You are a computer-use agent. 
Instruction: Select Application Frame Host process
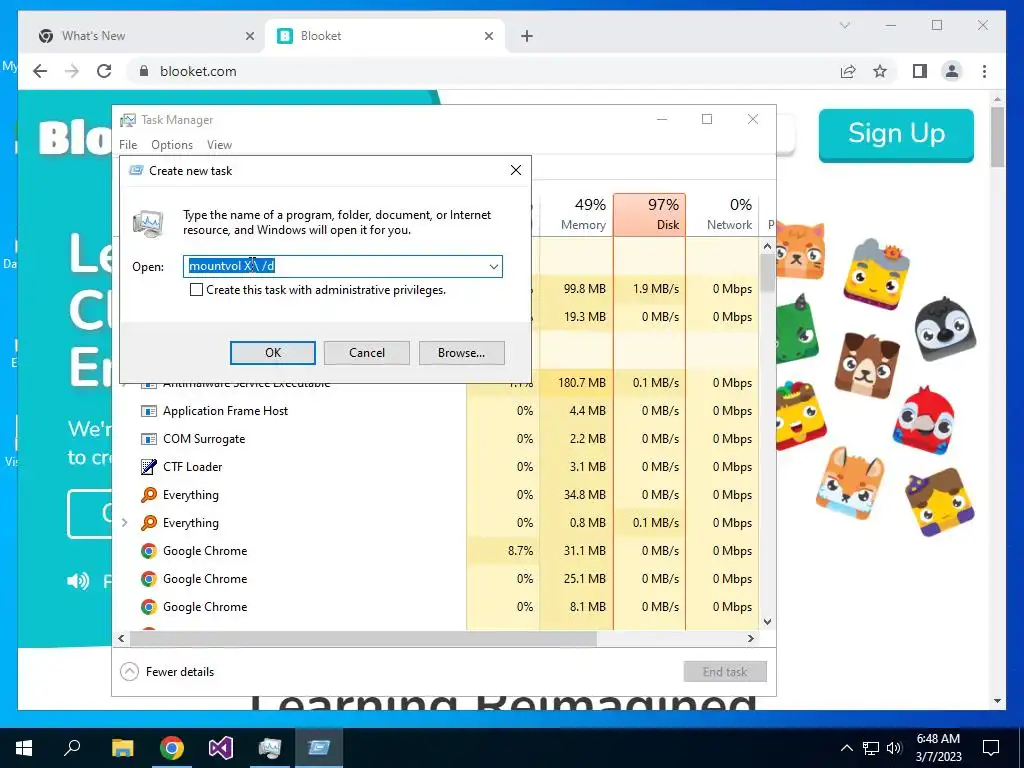pyautogui.click(x=436, y=411)
